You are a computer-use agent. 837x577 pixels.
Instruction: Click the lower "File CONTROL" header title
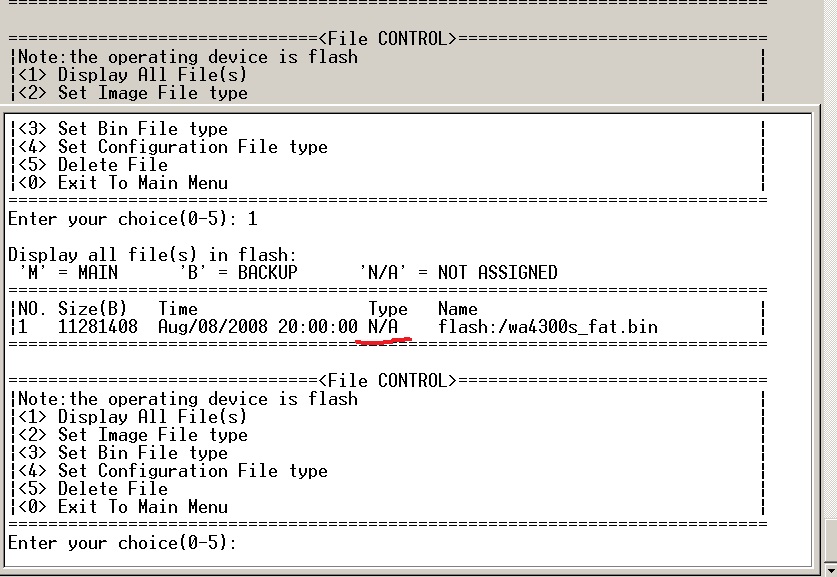pyautogui.click(x=387, y=381)
